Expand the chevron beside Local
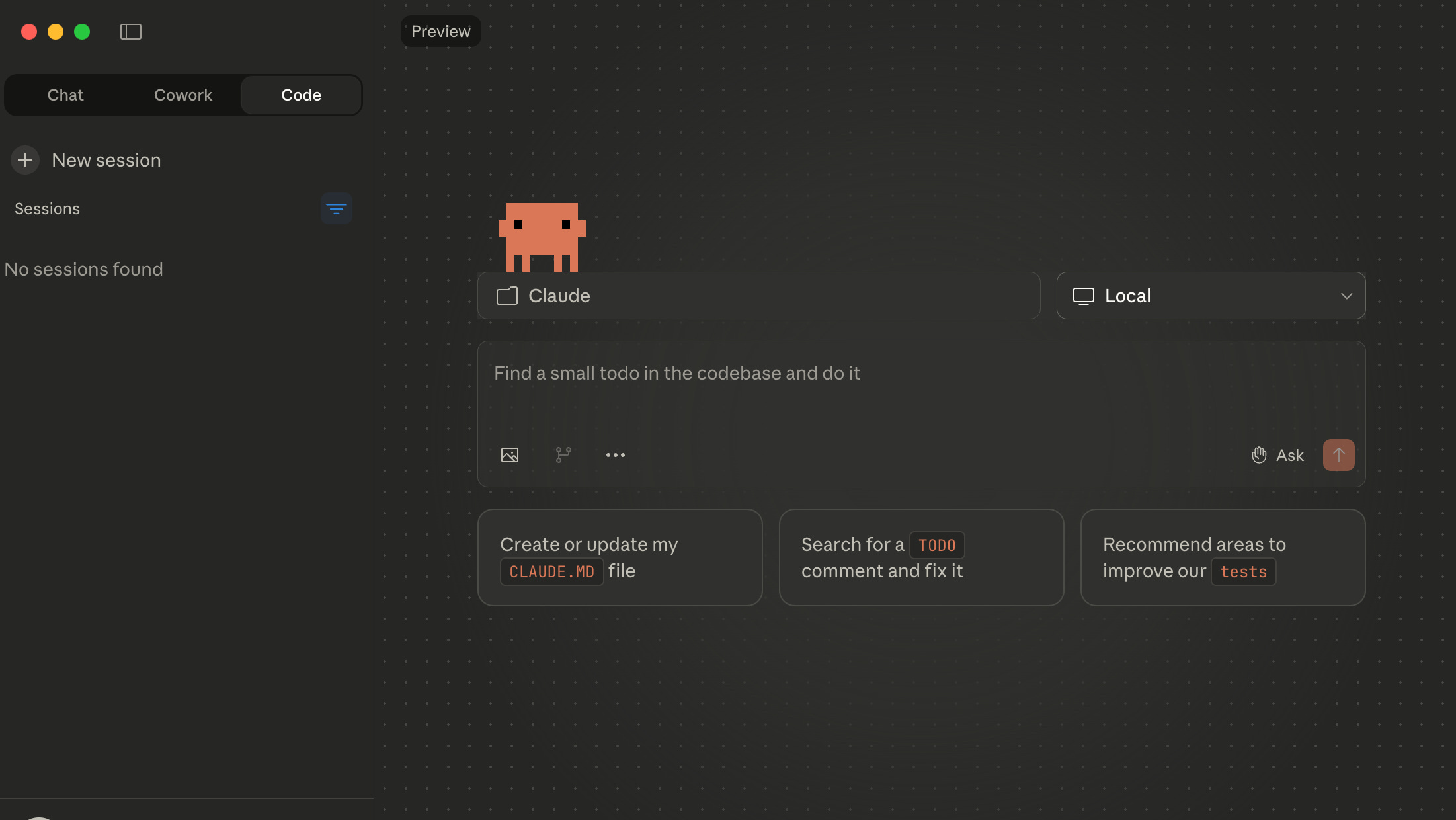Screen dimensions: 1456x820 1346,296
